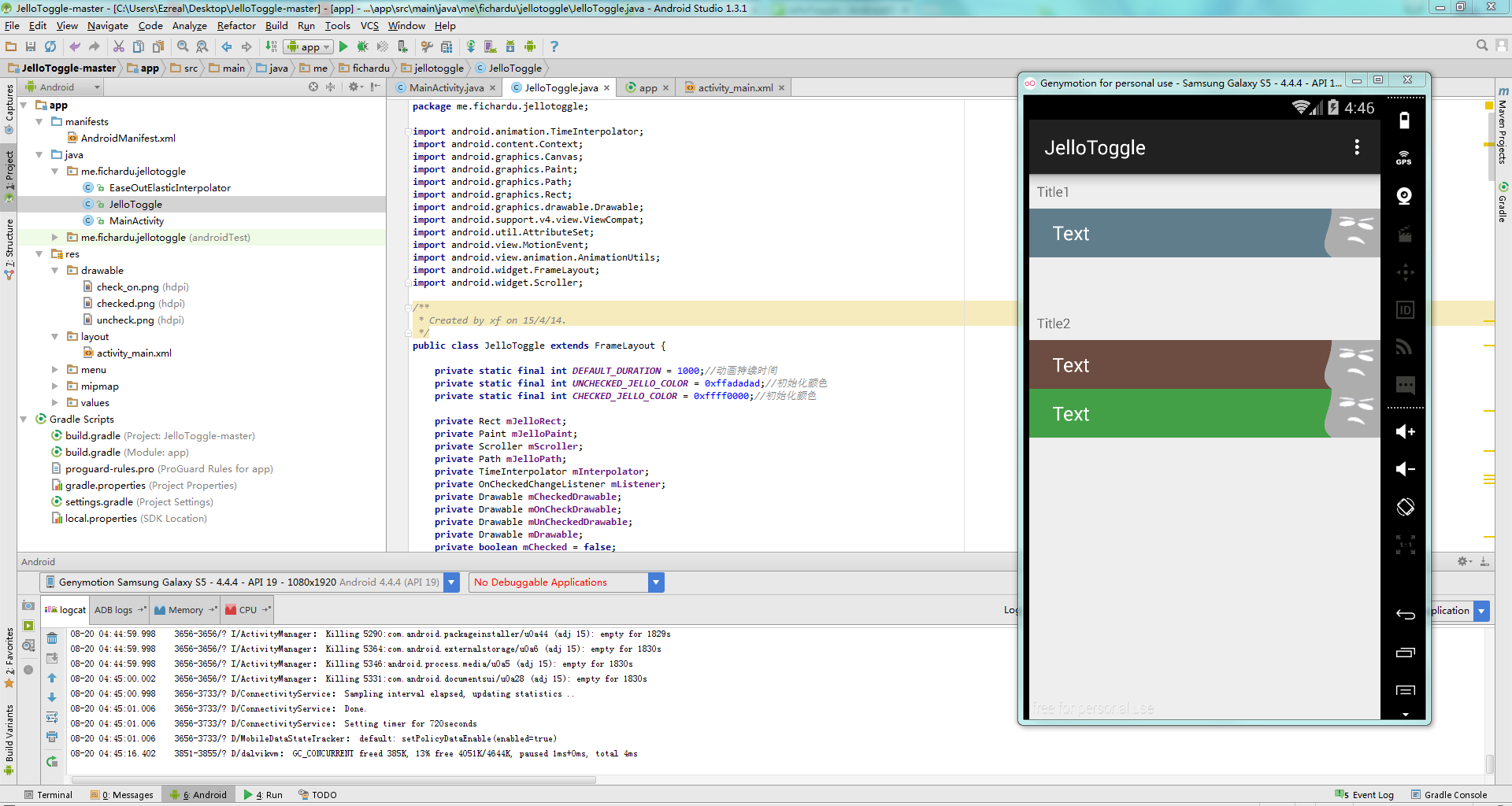Expand the androidTest package node
Image resolution: width=1512 pixels, height=806 pixels.
55,238
